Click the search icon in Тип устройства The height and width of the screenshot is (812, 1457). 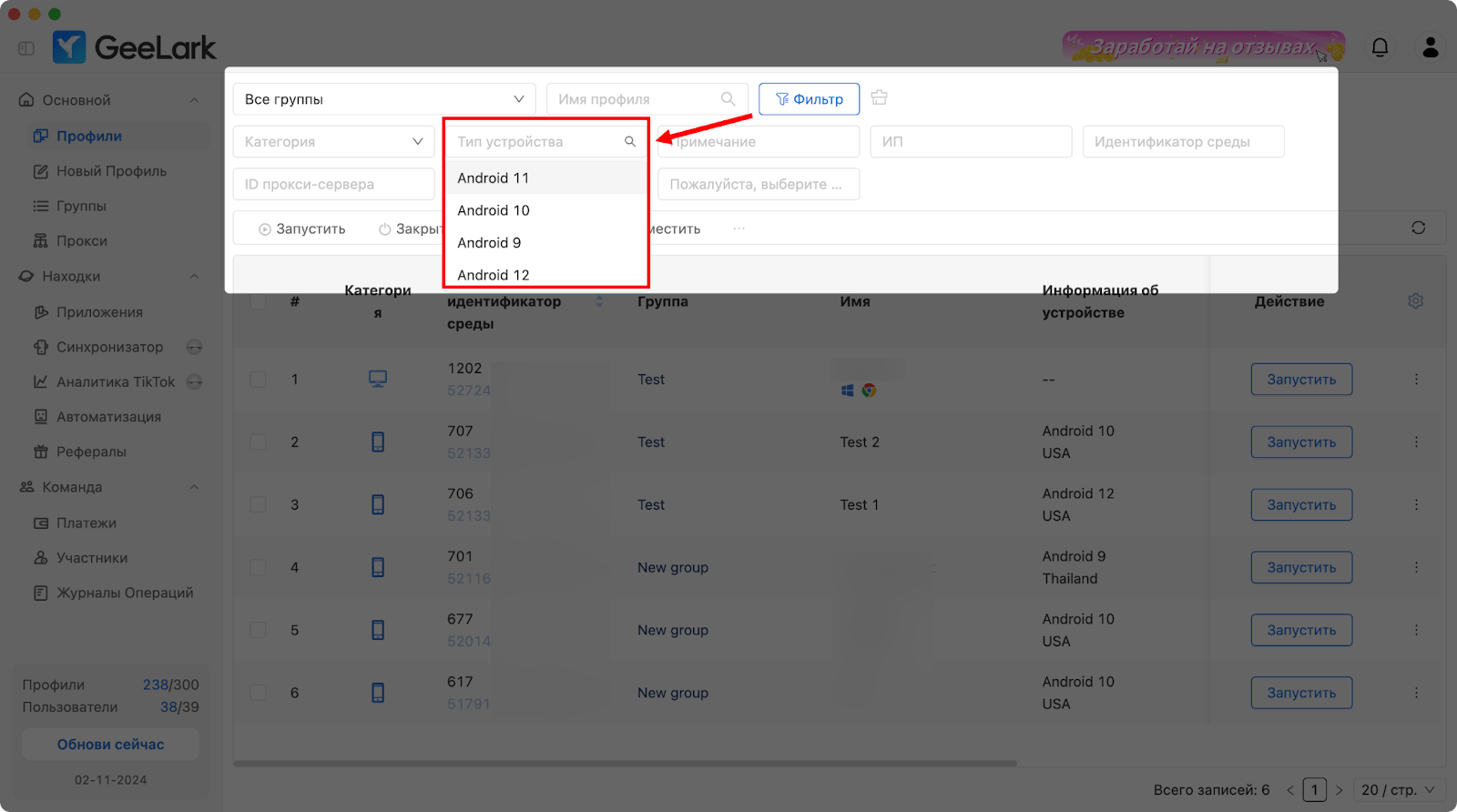click(x=630, y=142)
